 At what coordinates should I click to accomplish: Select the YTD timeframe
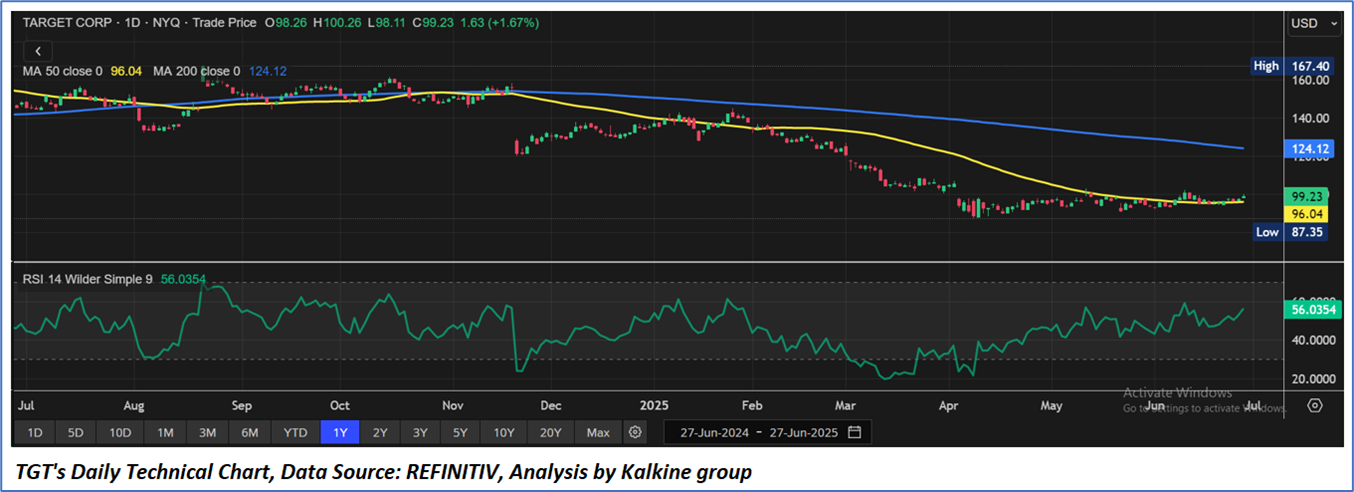click(295, 433)
